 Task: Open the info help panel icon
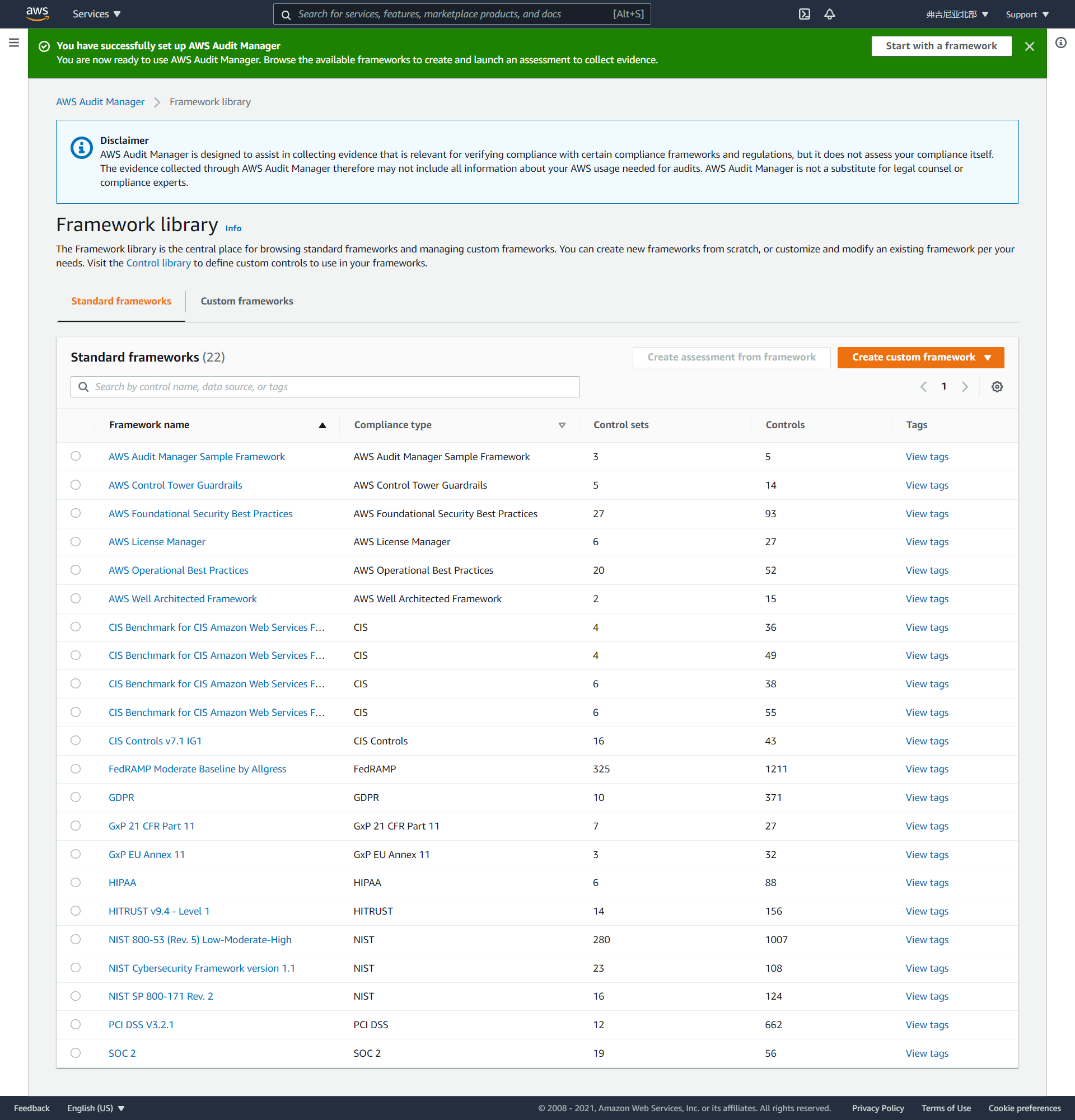point(1060,43)
